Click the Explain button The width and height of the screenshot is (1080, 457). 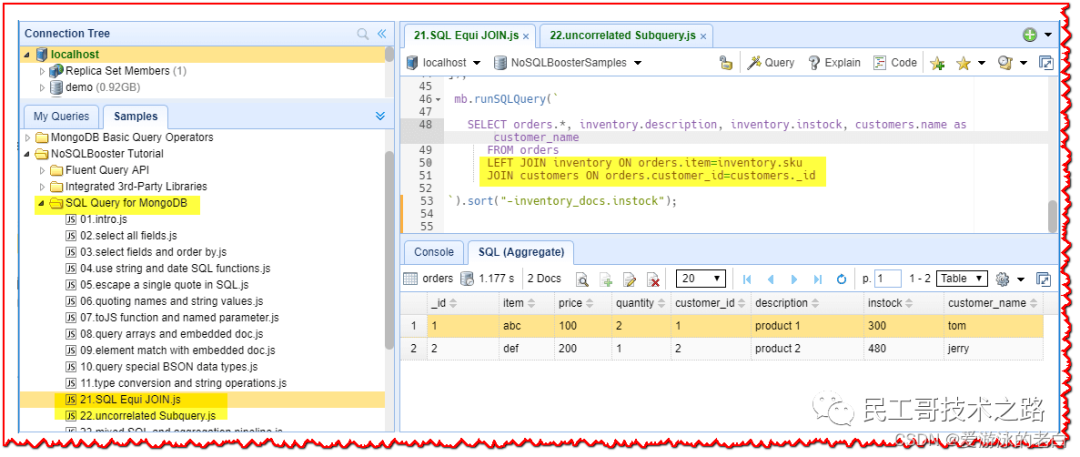click(x=834, y=63)
